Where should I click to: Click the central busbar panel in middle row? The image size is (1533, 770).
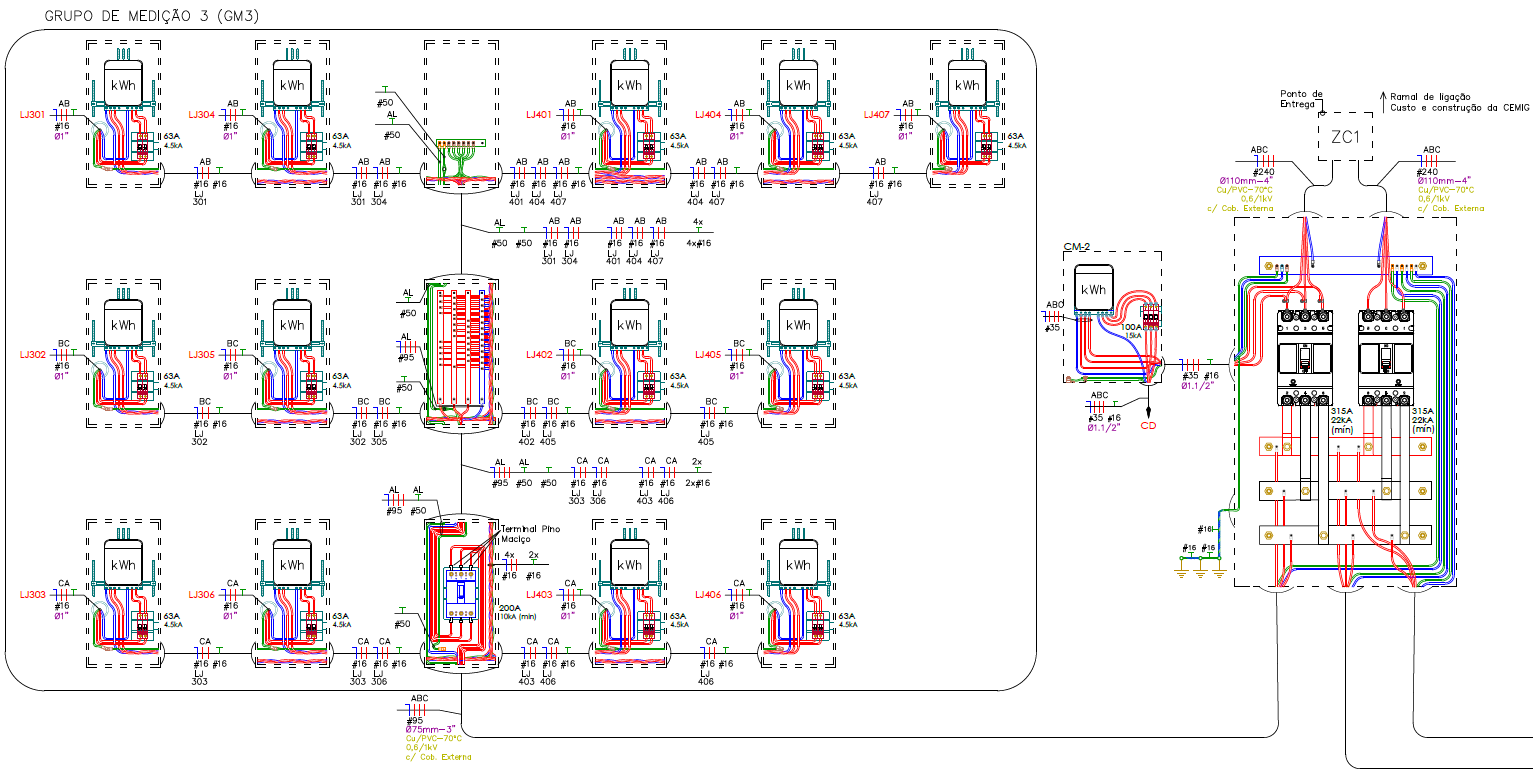(461, 353)
